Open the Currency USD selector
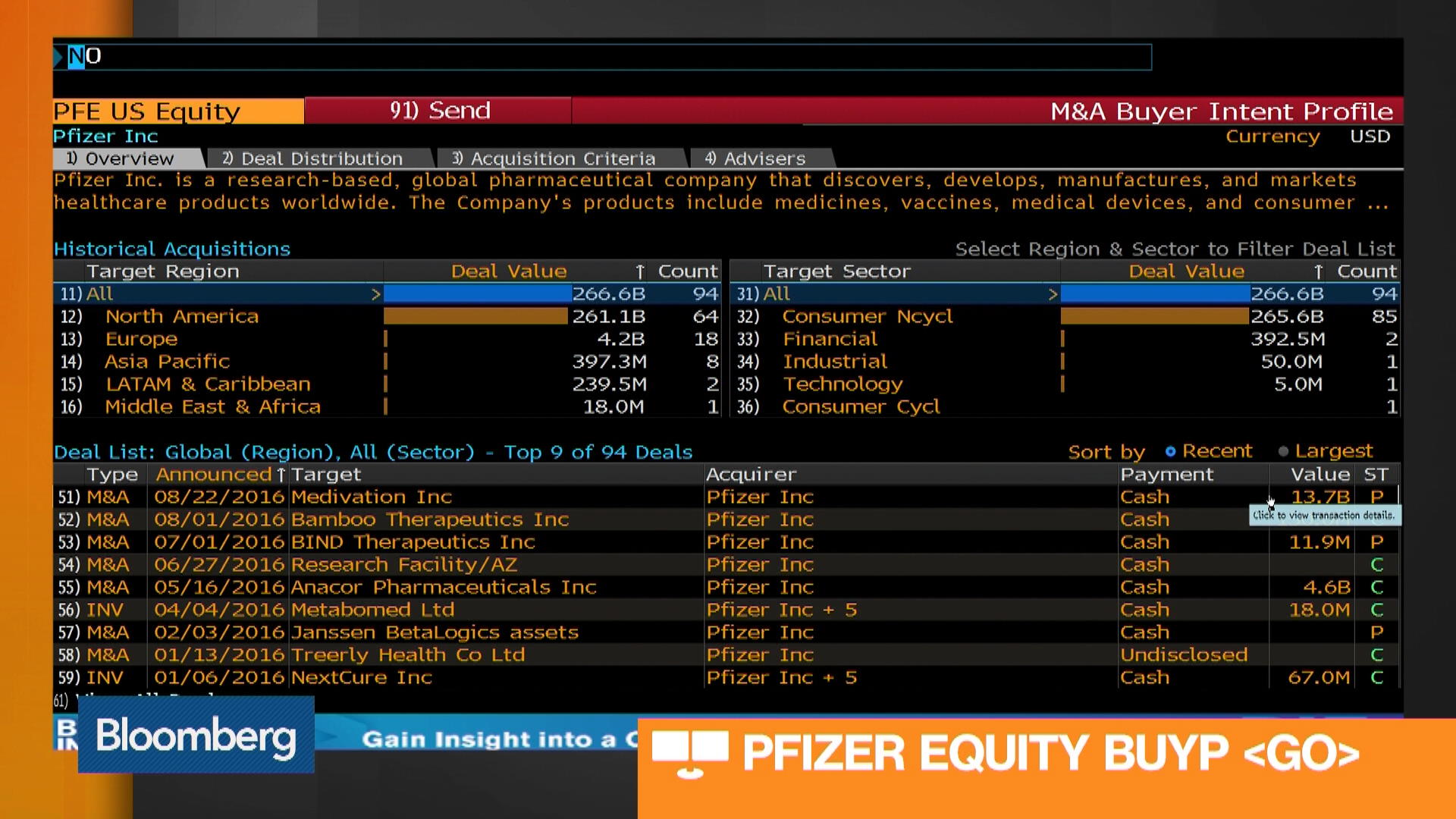1456x819 pixels. [x=1370, y=136]
